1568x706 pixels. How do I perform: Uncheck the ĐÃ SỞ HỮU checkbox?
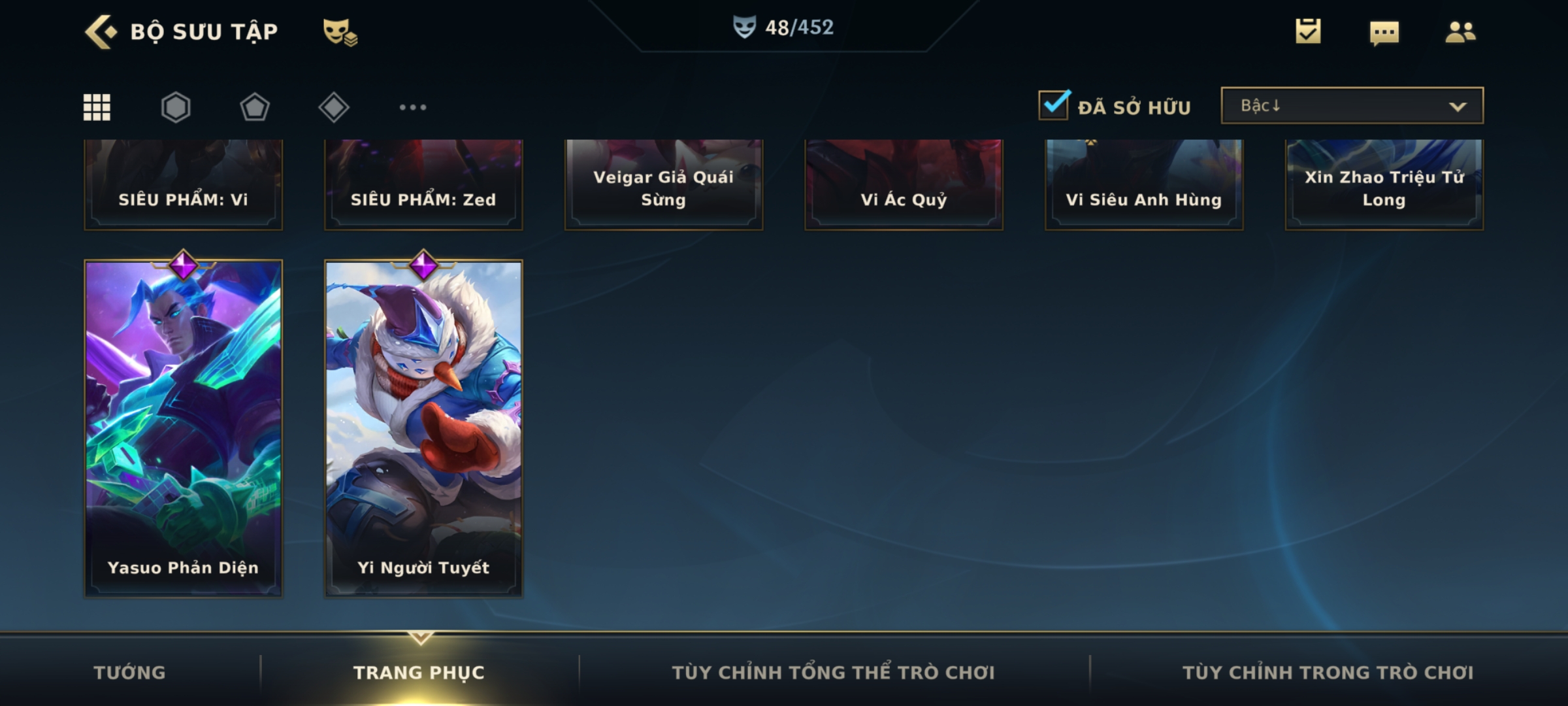point(1054,105)
